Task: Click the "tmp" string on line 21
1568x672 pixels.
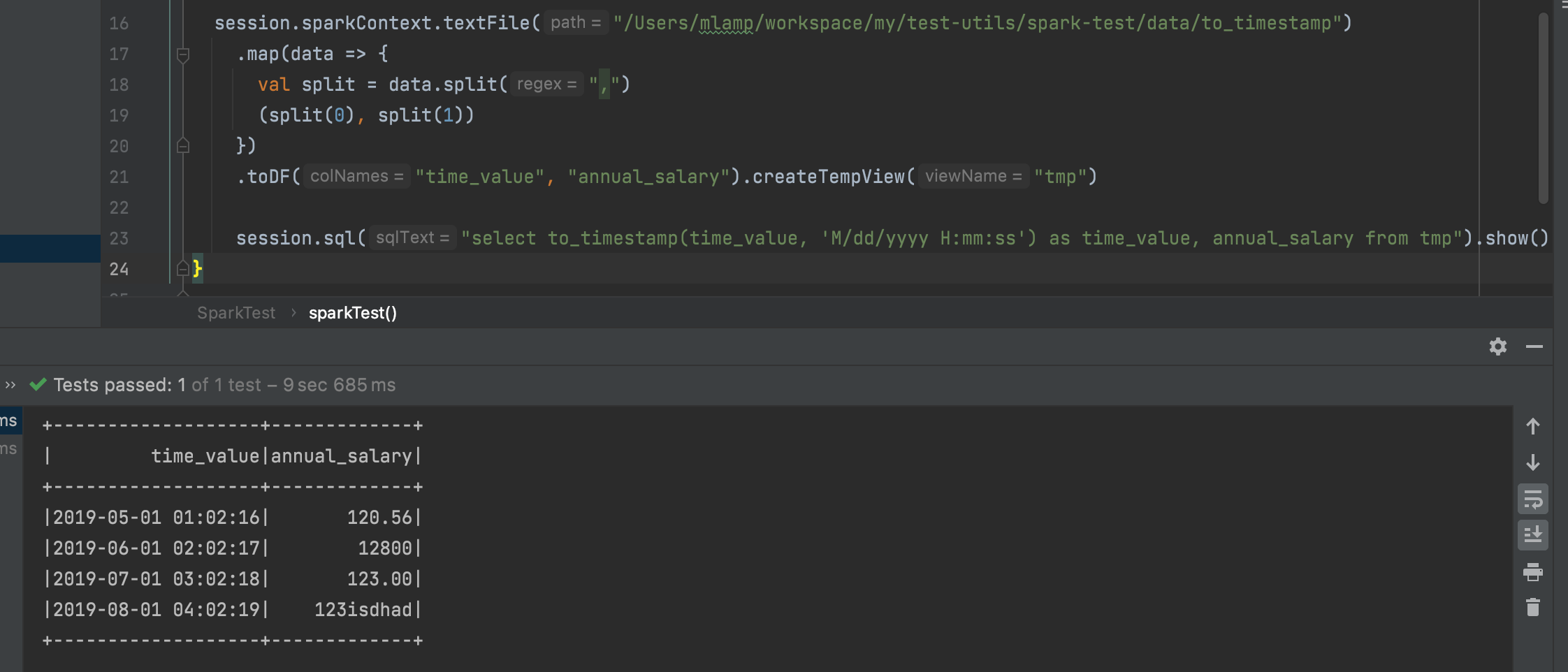Action: point(1060,177)
